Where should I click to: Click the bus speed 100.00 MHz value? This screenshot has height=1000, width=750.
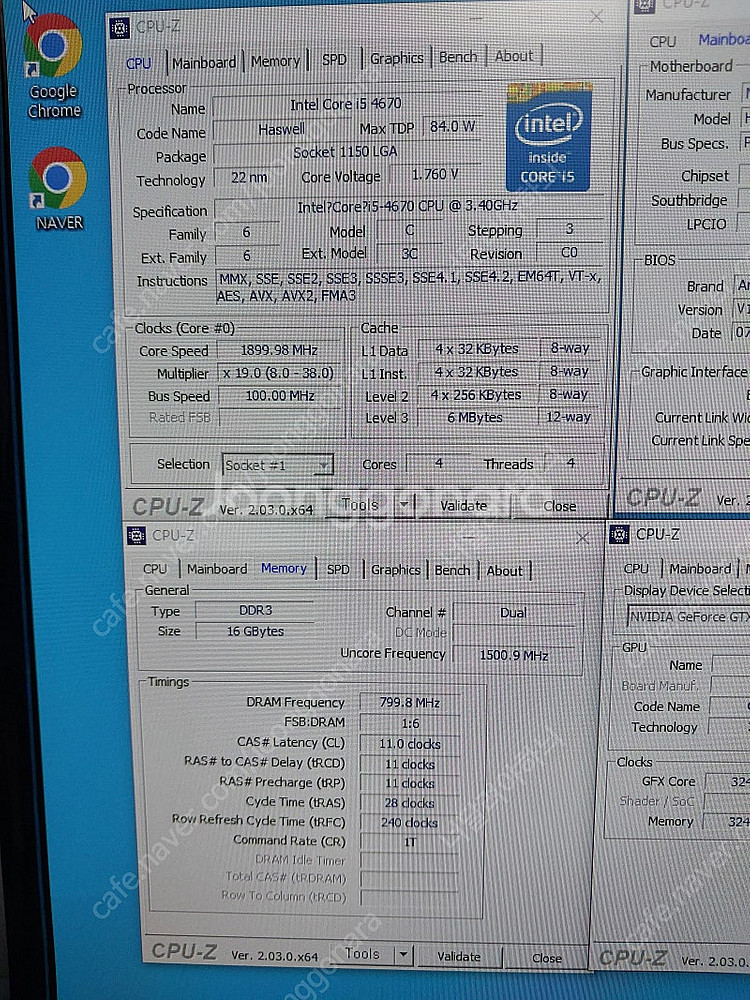click(x=279, y=396)
